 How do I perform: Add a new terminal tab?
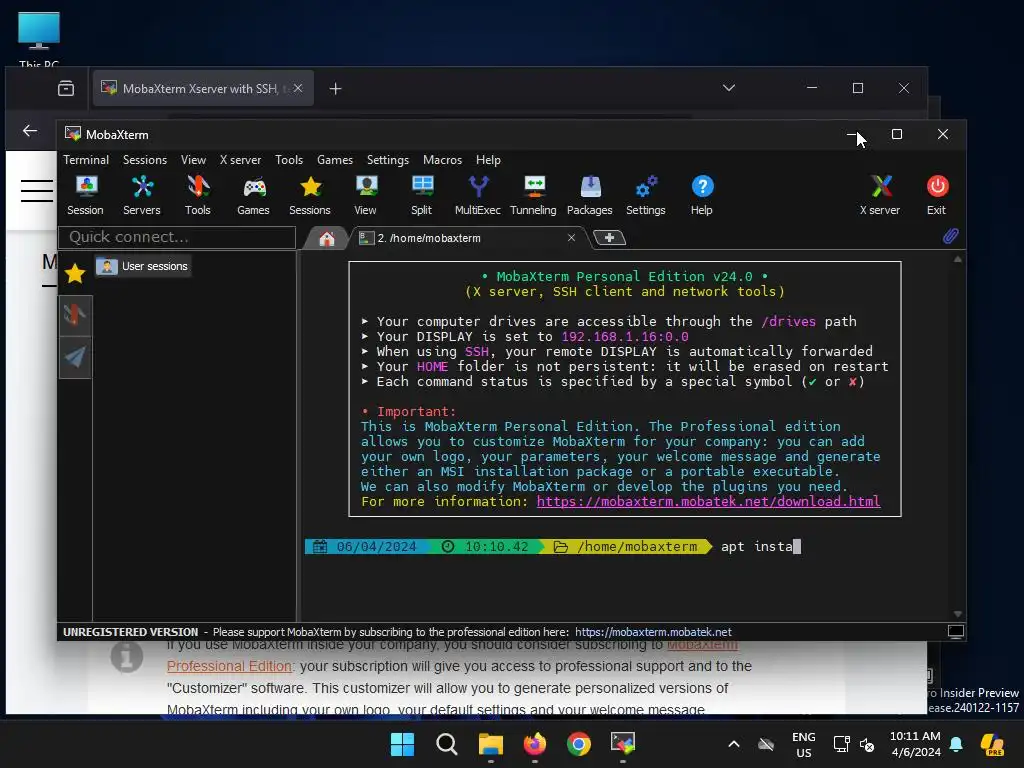coord(609,238)
